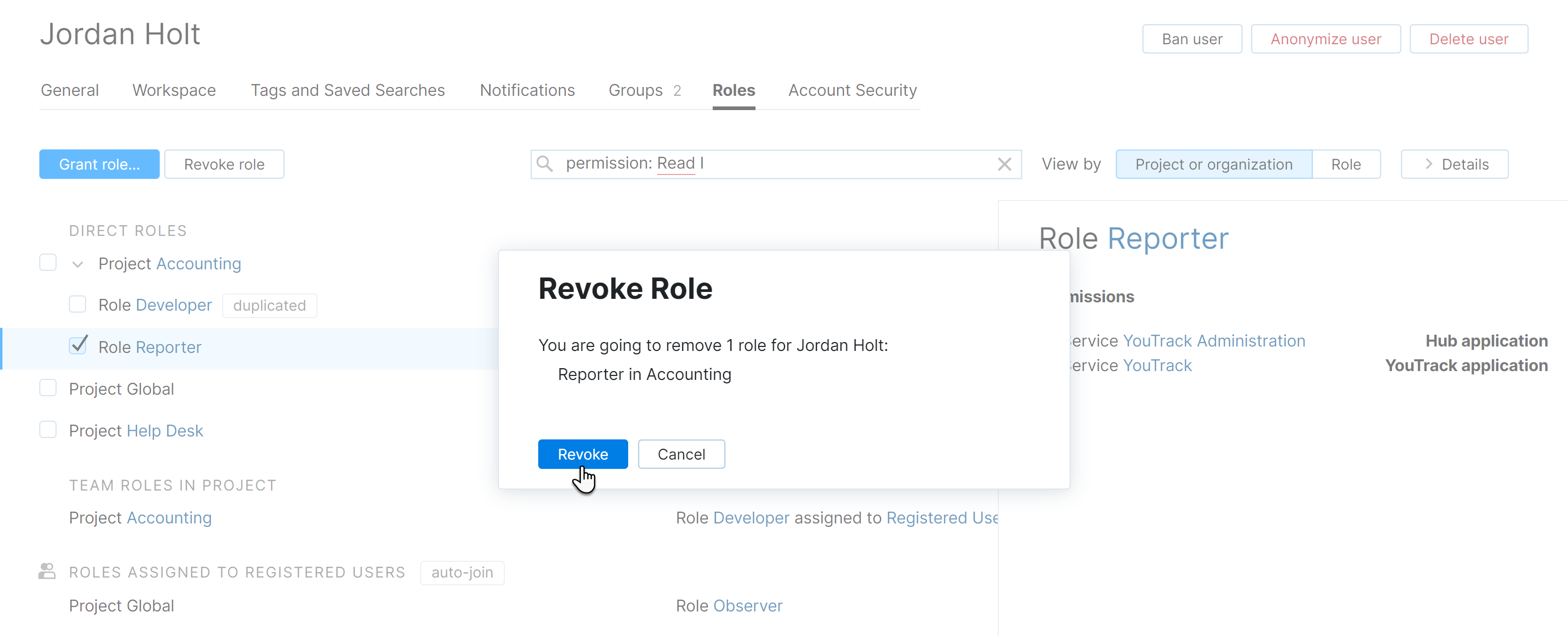Click the registered users group icon
Screen dimensions: 1568x636
[x=47, y=571]
